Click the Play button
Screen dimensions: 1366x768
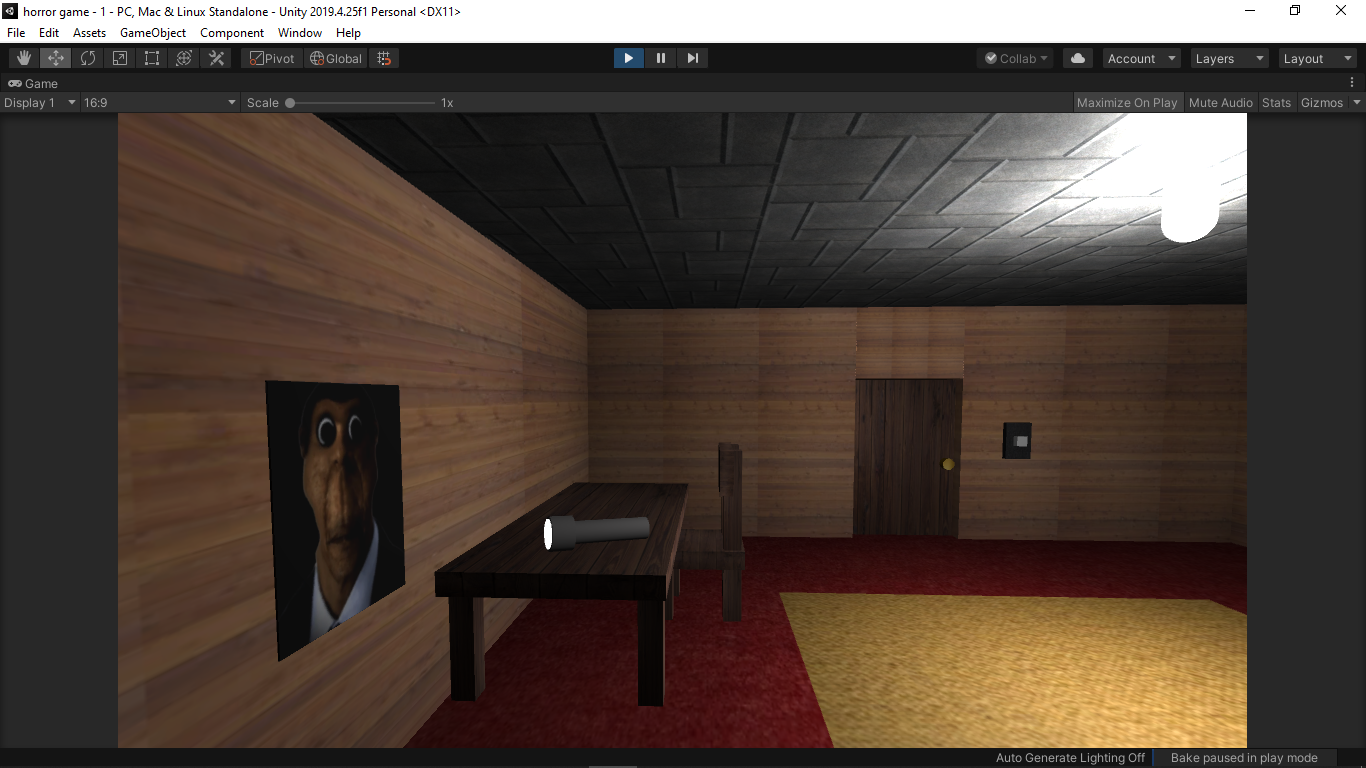coord(628,58)
